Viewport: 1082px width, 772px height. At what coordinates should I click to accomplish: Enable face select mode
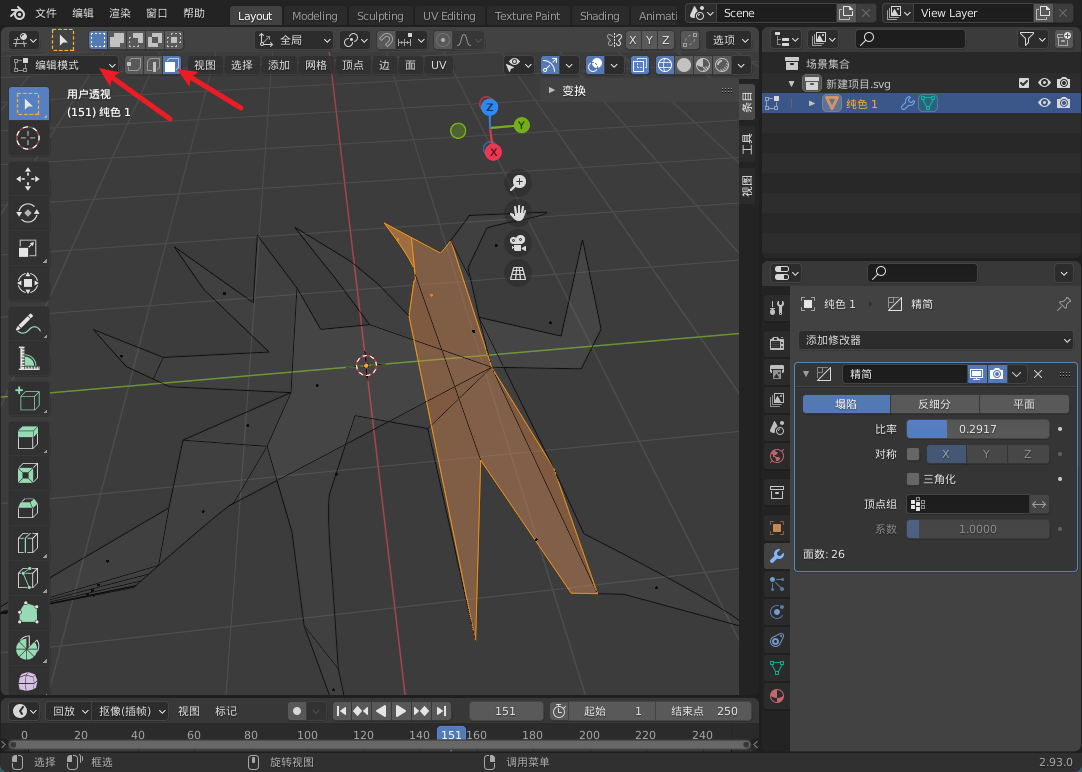(x=171, y=65)
